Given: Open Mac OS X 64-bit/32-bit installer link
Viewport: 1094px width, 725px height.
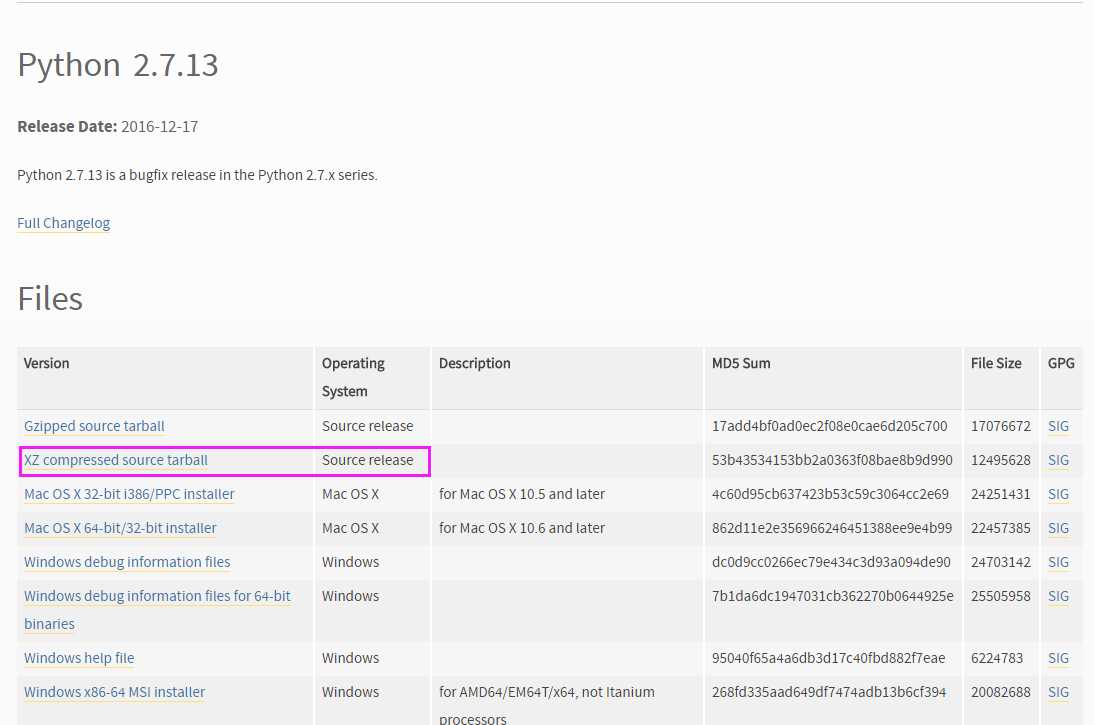Looking at the screenshot, I should pos(120,528).
